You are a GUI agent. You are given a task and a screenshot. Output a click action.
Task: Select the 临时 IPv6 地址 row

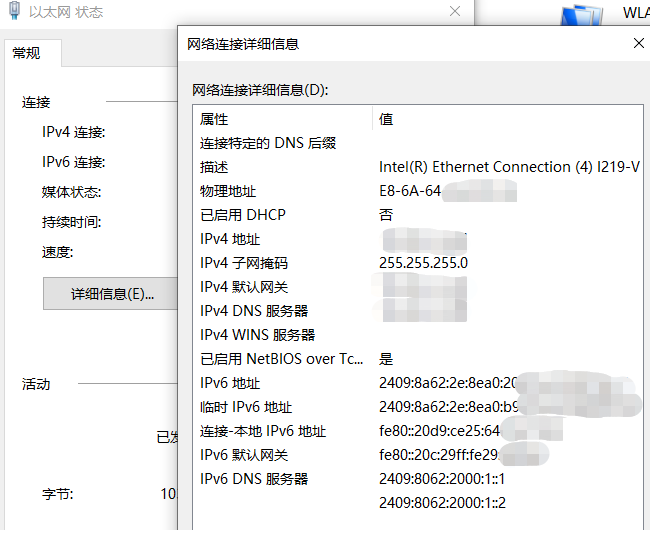(x=246, y=407)
